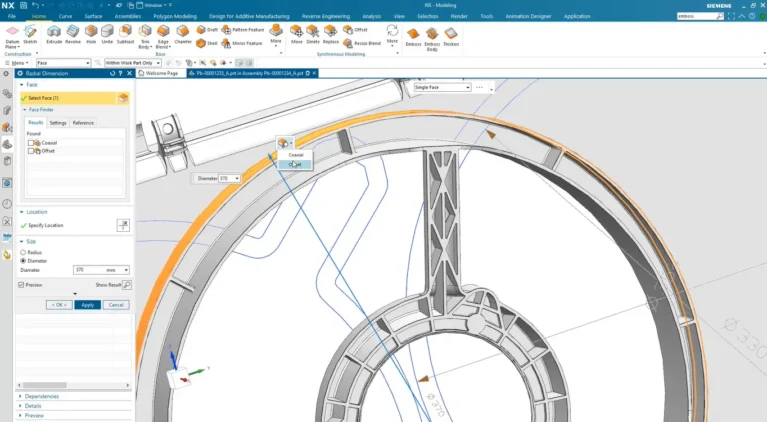Click the Subtract boolean tool

click(x=125, y=35)
